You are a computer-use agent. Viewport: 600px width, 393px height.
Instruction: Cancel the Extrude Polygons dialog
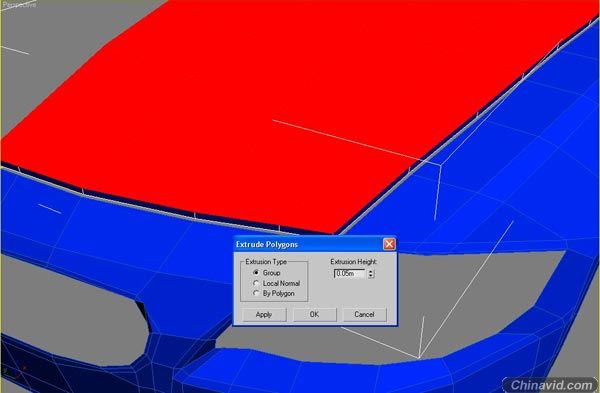[x=364, y=315]
